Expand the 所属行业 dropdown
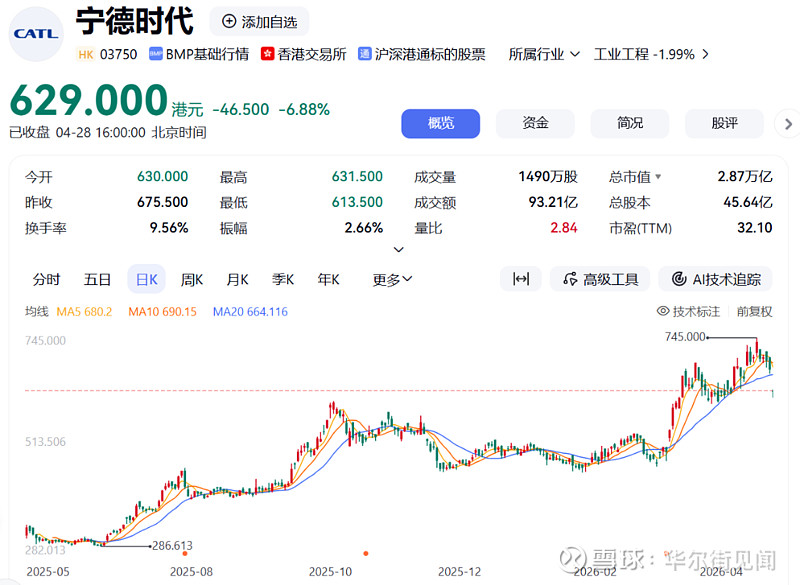This screenshot has width=800, height=585. pyautogui.click(x=544, y=54)
